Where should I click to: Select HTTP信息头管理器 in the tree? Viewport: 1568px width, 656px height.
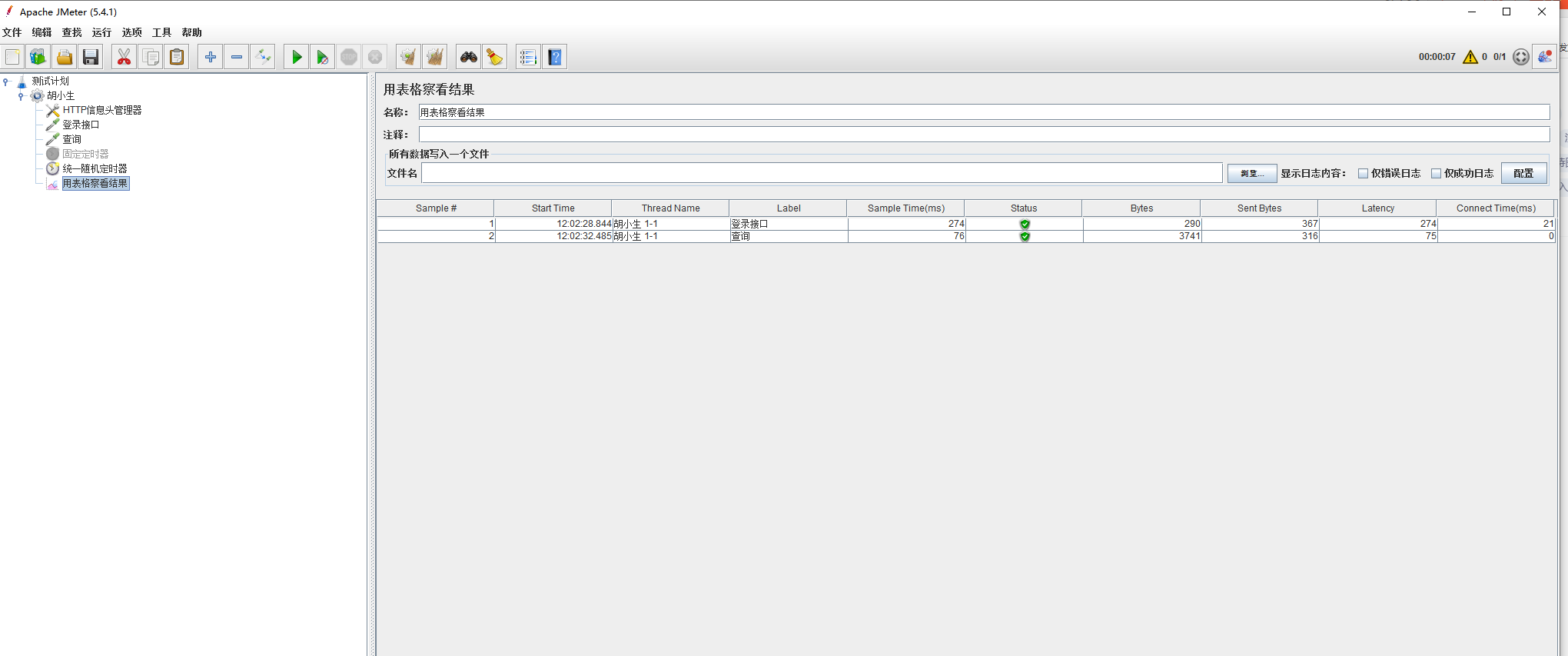102,110
